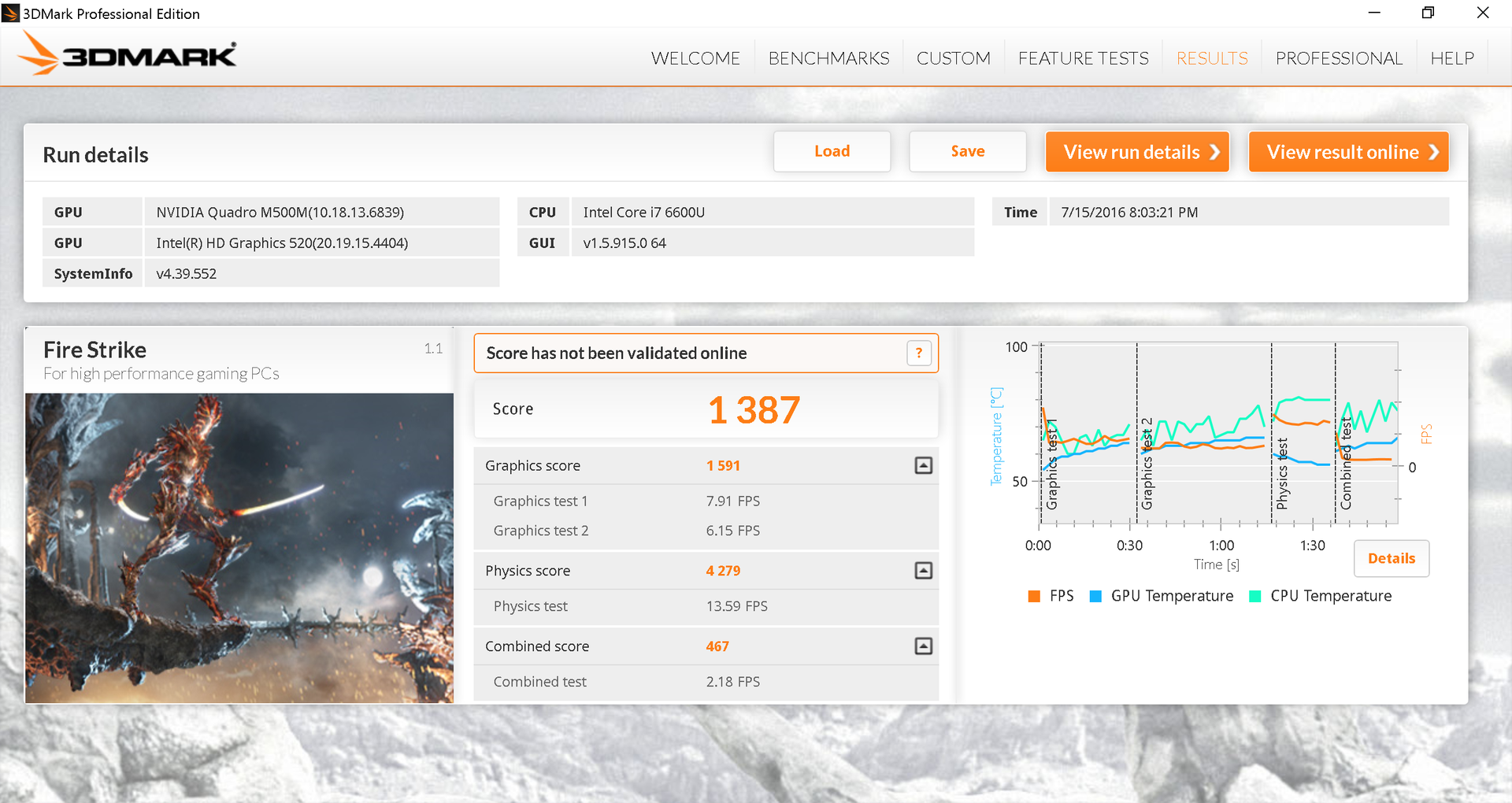Open the question mark help icon
This screenshot has height=803, width=1512.
point(918,353)
